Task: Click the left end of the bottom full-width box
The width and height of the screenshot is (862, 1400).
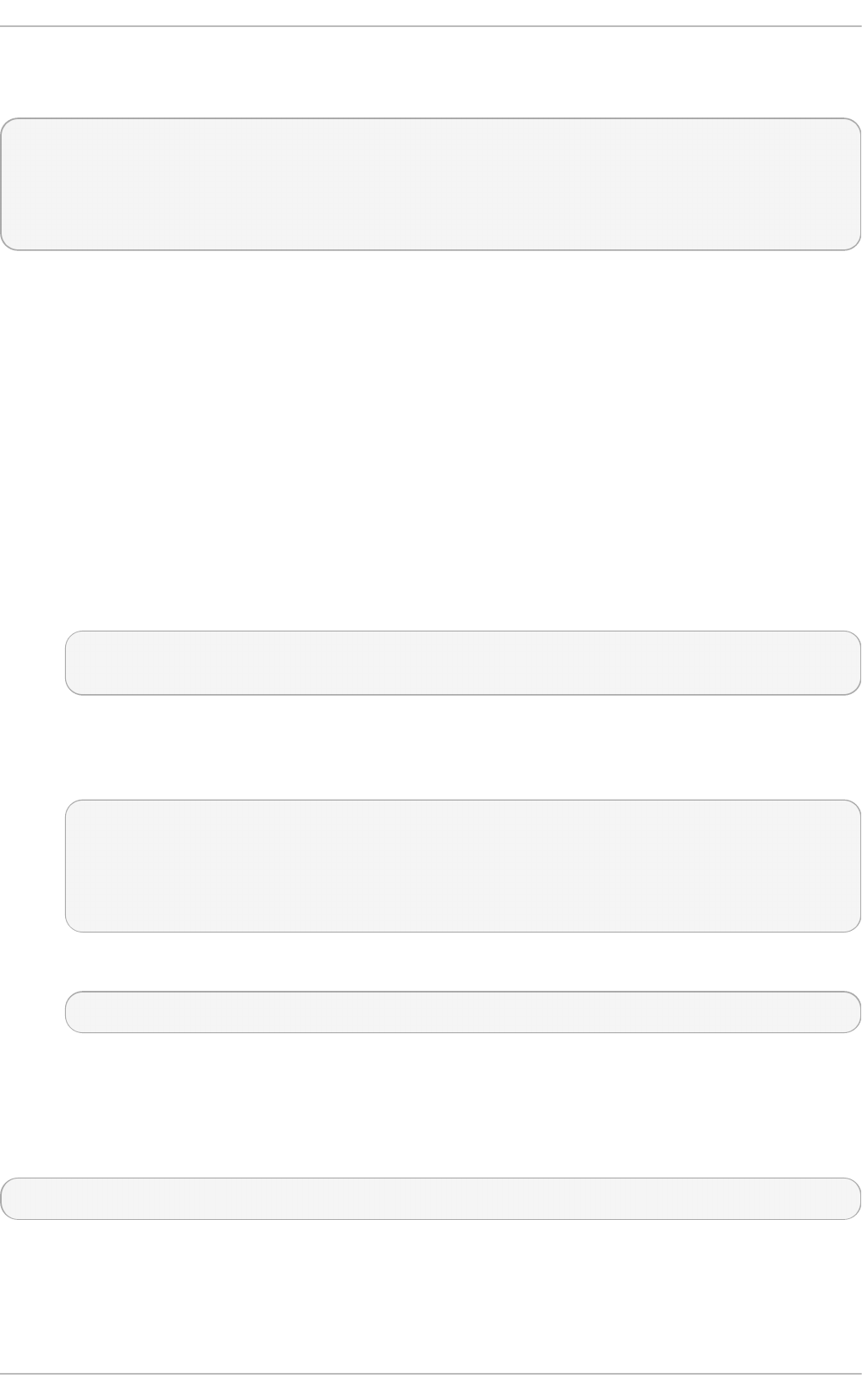Action: pos(8,1198)
